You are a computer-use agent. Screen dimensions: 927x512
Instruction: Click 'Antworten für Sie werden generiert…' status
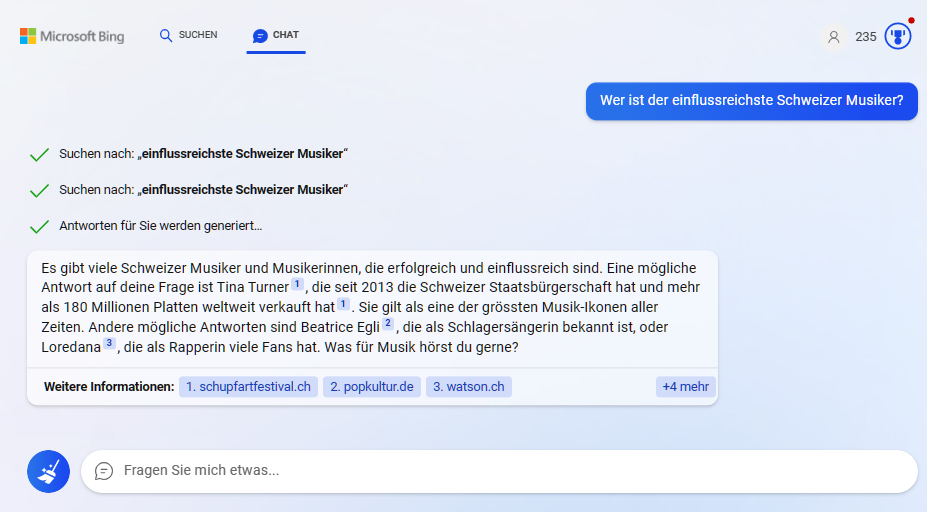(160, 226)
